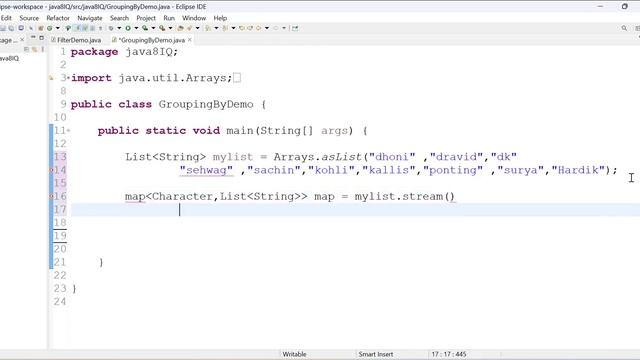
Task: Click the asList method call
Action: tap(341, 157)
